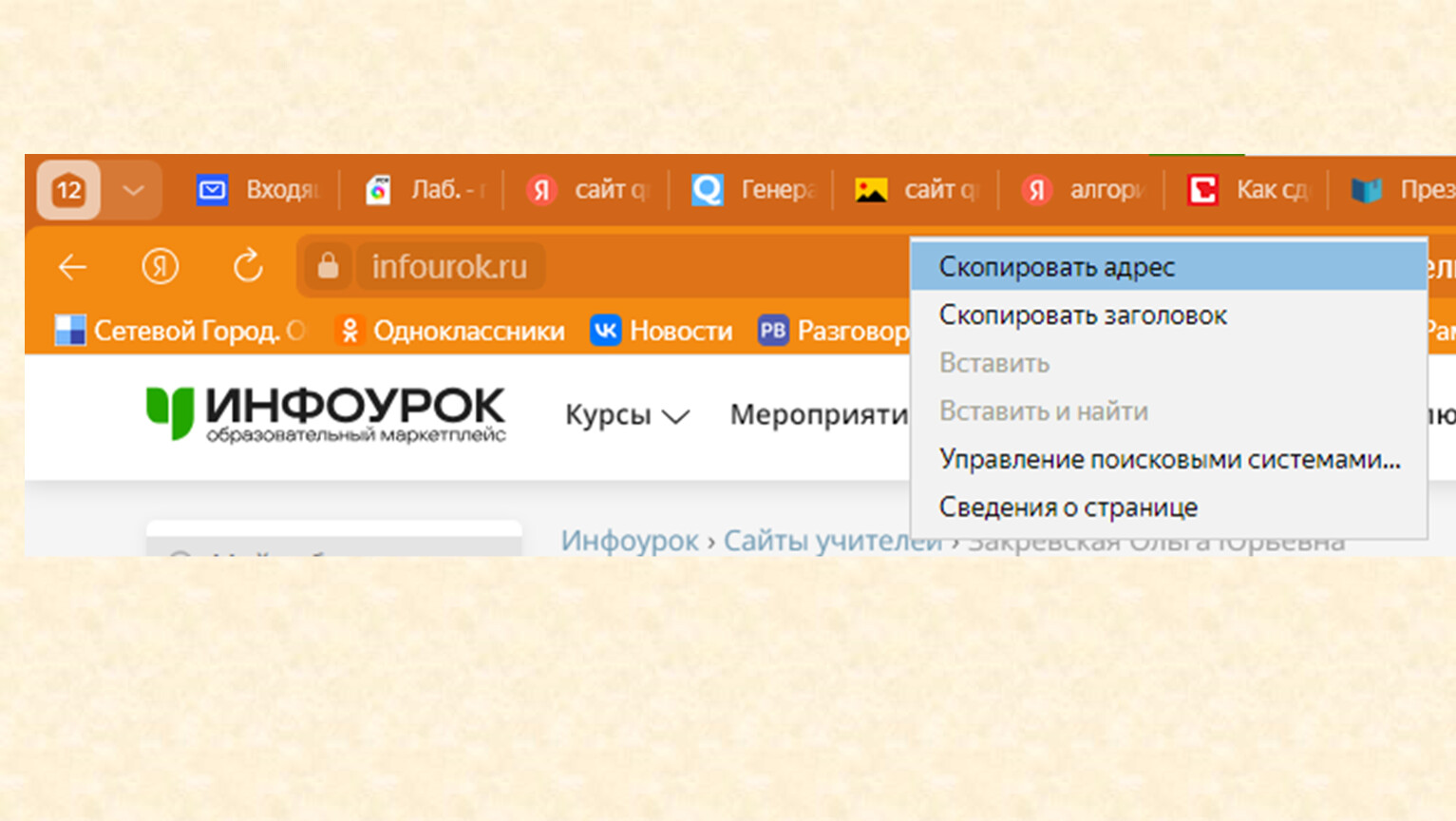The height and width of the screenshot is (821, 1456).
Task: Open Управление поисковыми системами menu entry
Action: click(x=1169, y=459)
